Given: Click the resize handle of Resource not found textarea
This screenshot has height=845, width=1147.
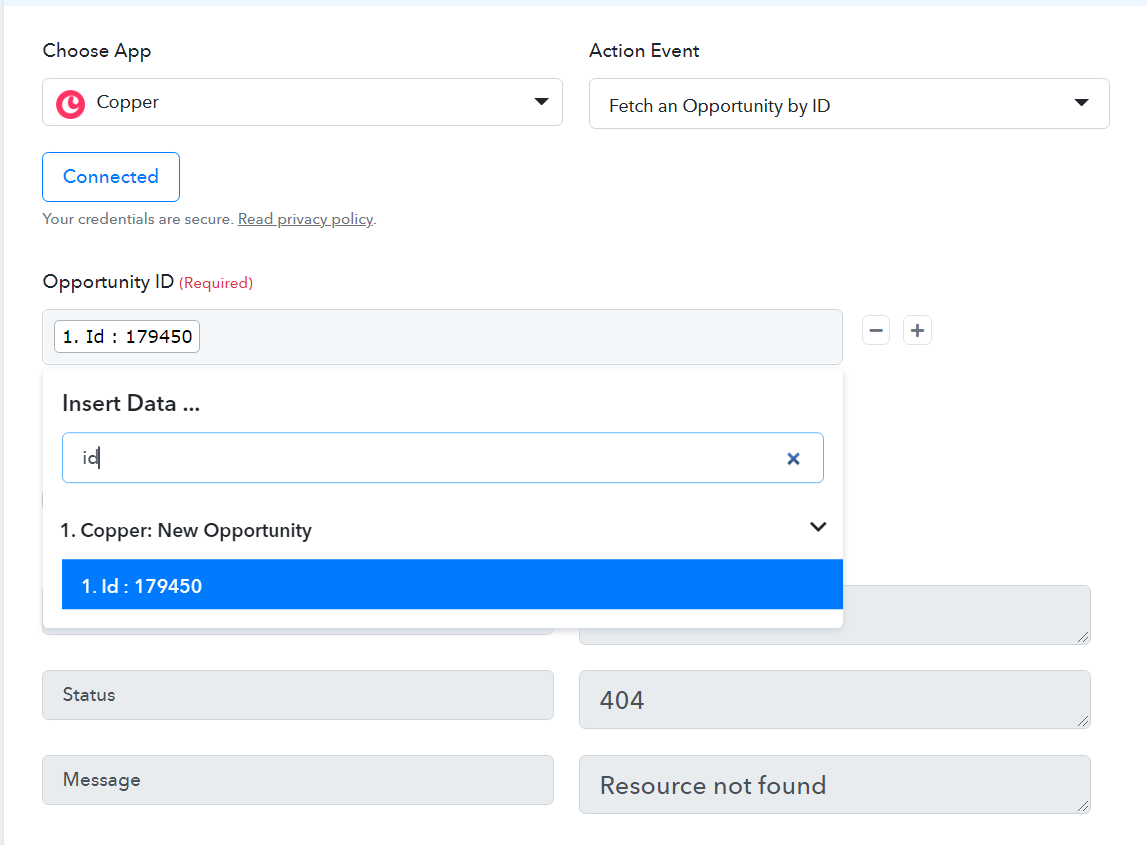Looking at the screenshot, I should (x=1083, y=805).
